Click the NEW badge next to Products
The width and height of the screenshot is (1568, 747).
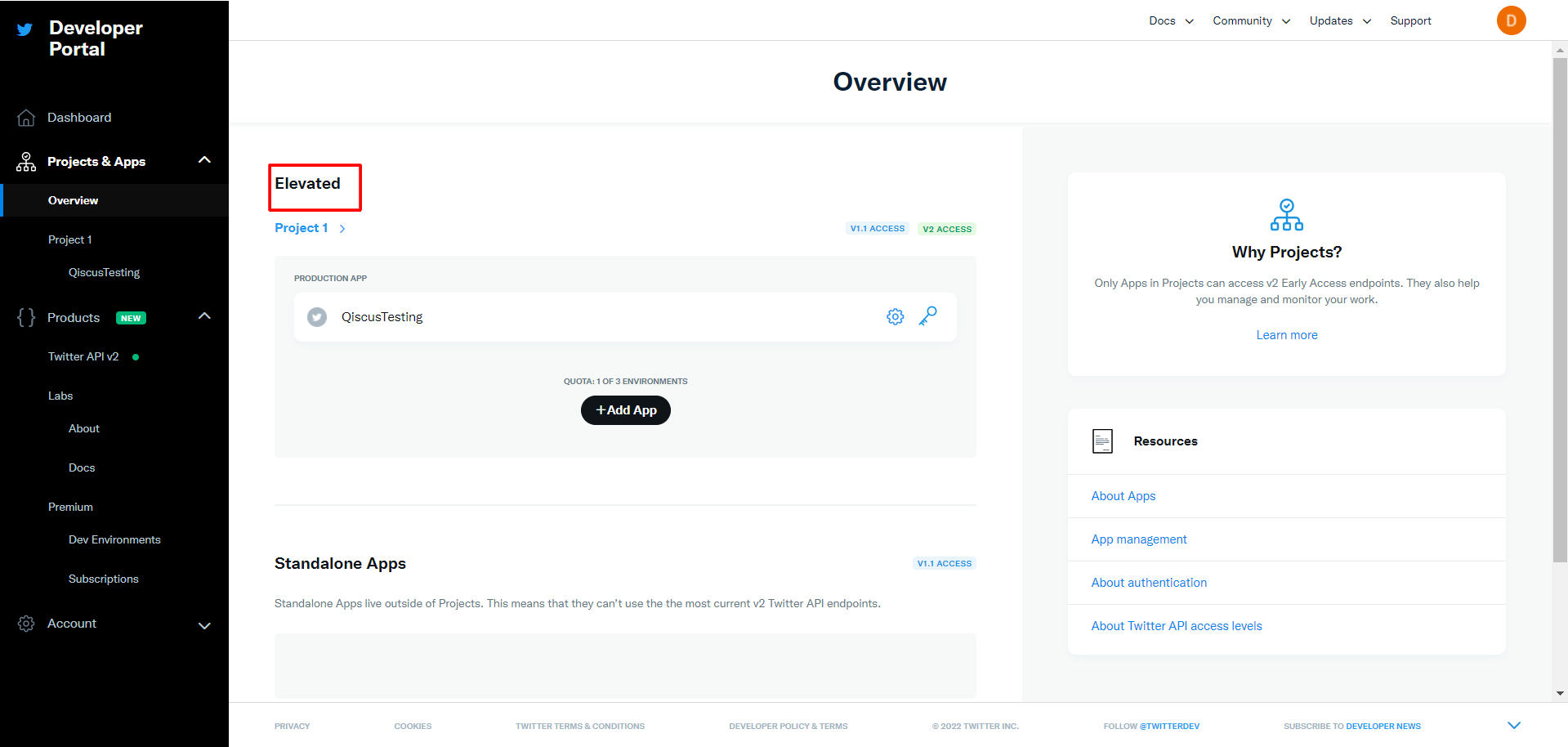point(131,318)
